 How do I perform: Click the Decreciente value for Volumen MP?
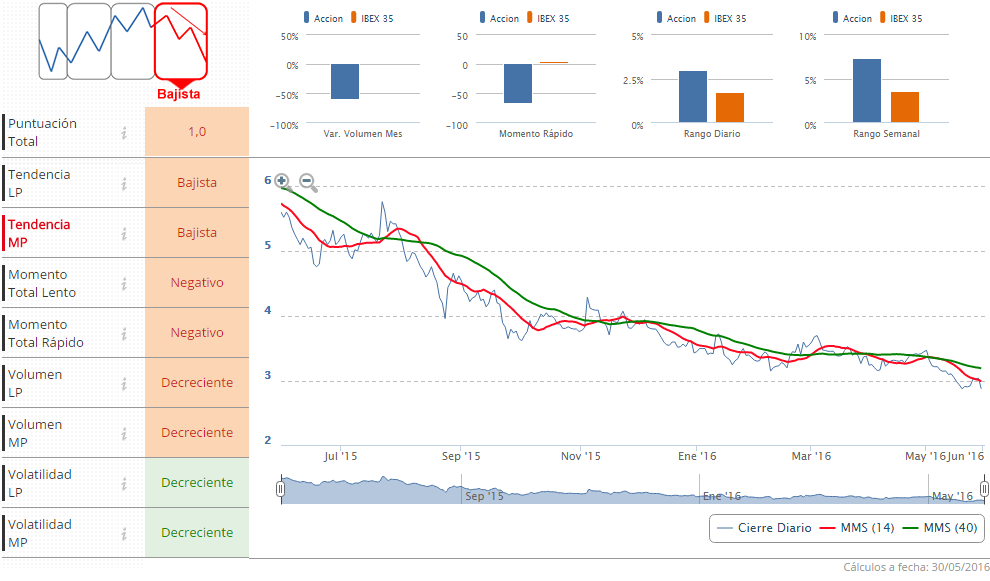197,433
